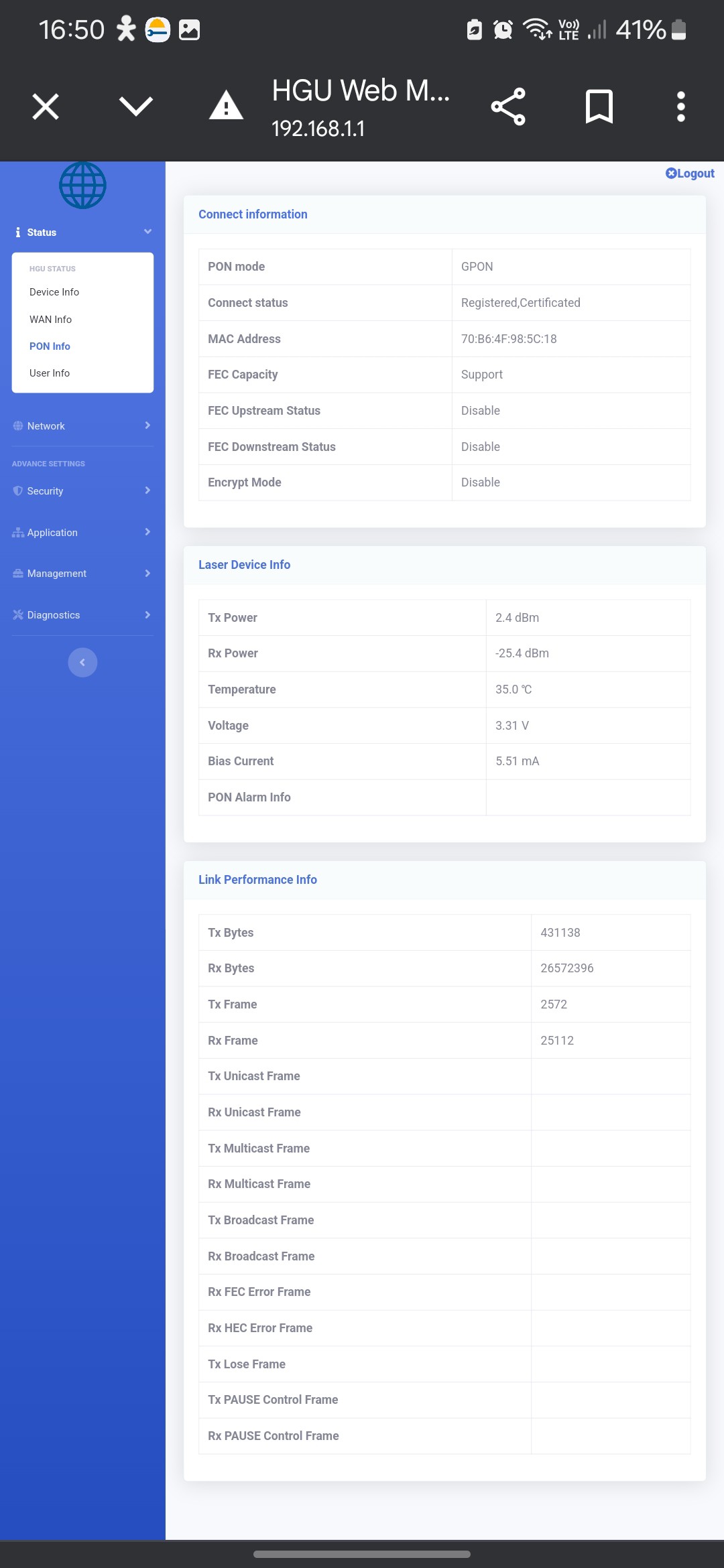Click the Logout link
This screenshot has height=1568, width=724.
point(690,174)
